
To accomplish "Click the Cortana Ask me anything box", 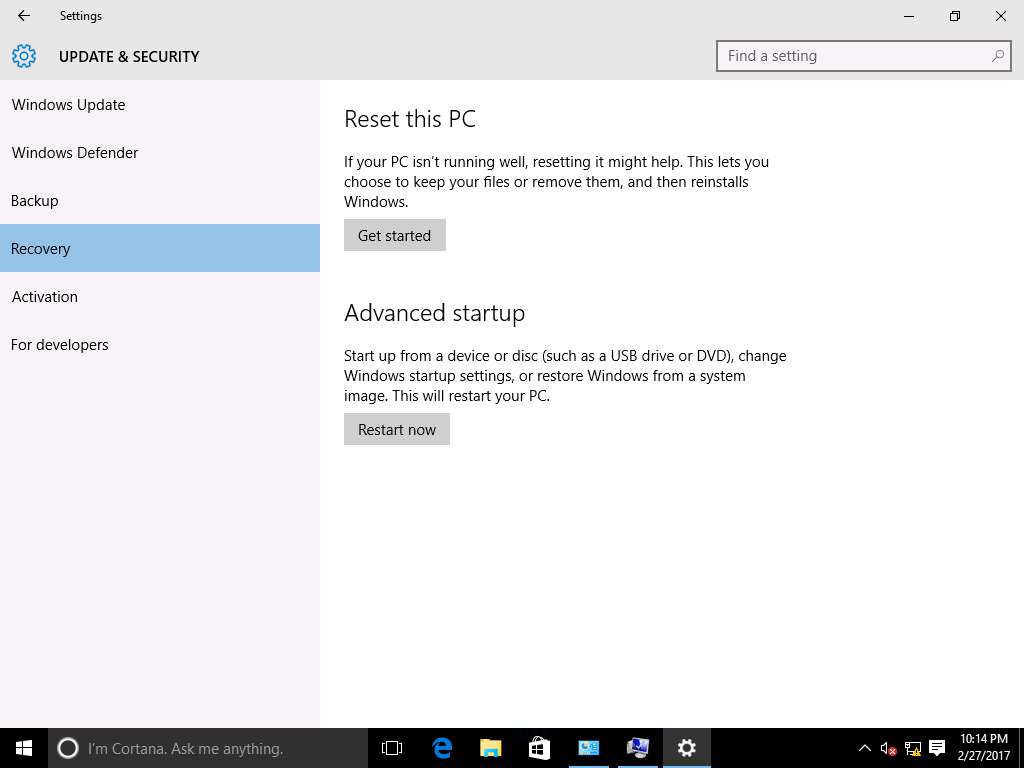I will (208, 748).
